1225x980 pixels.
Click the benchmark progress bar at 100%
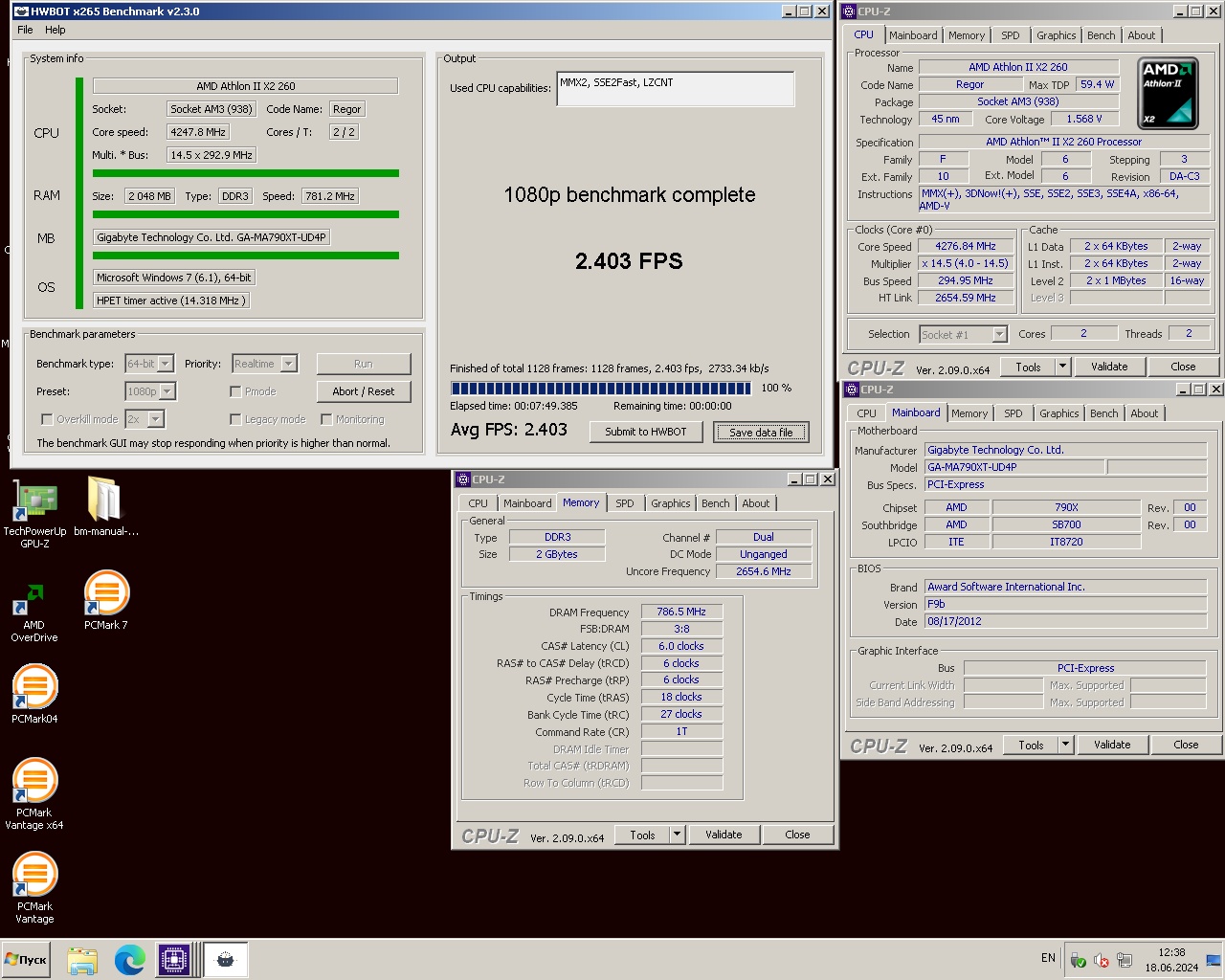pyautogui.click(x=601, y=389)
